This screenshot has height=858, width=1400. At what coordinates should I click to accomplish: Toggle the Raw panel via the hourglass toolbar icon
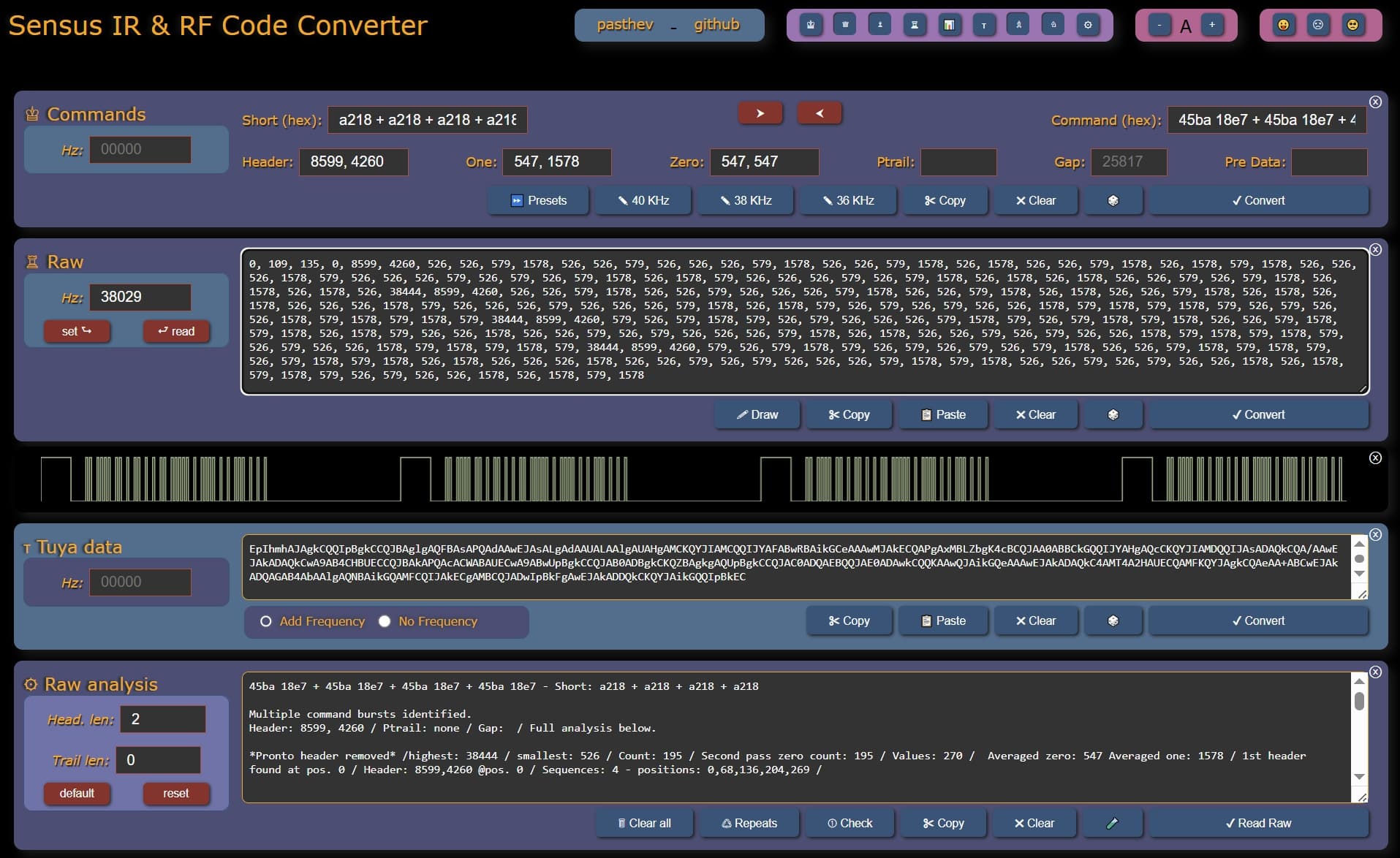pos(915,24)
